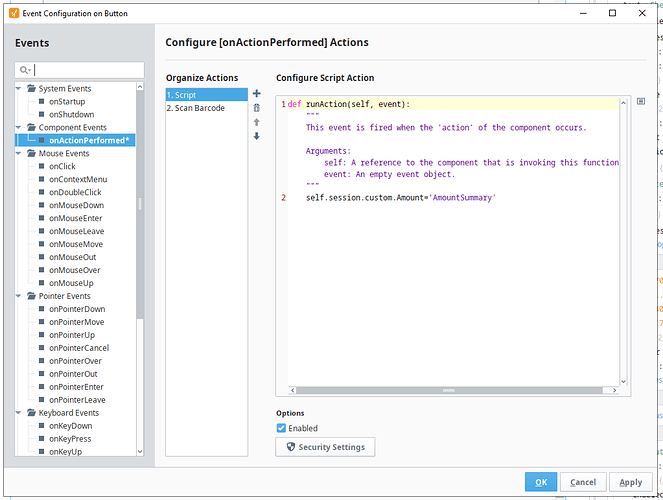
Task: Collapse the Component Events tree node
Action: pos(19,127)
